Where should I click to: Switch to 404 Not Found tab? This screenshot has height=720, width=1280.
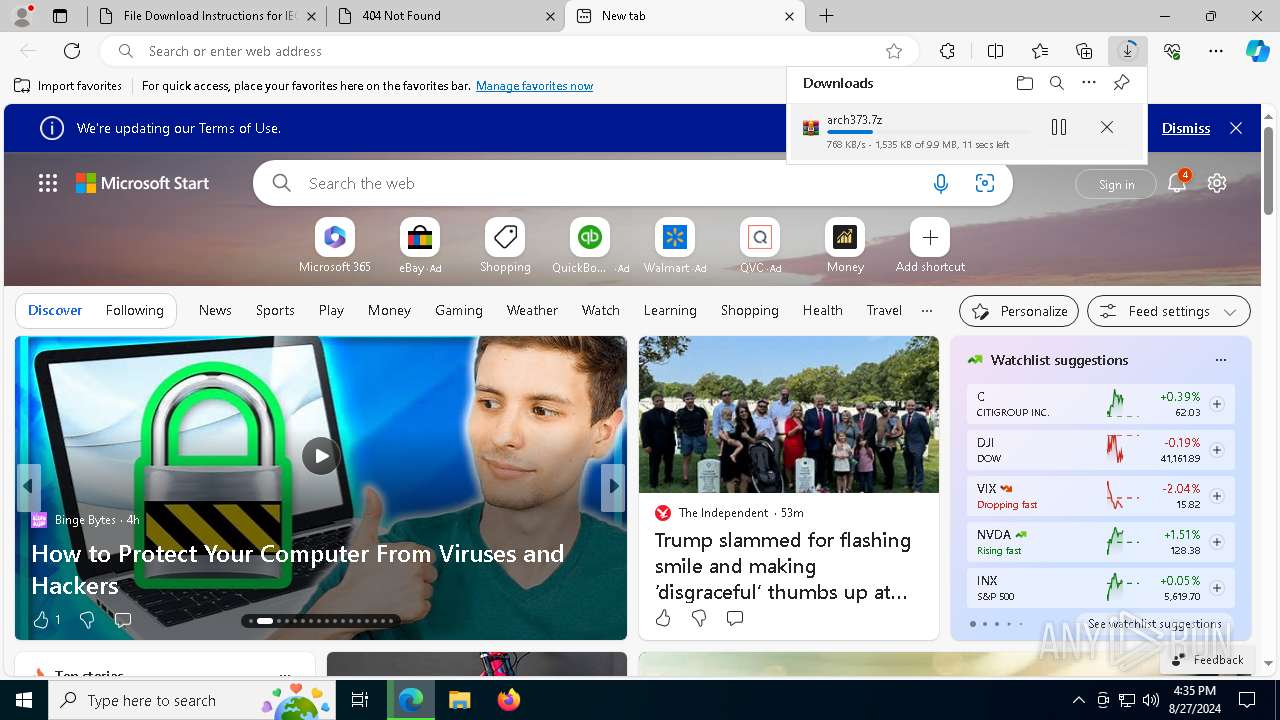(445, 16)
